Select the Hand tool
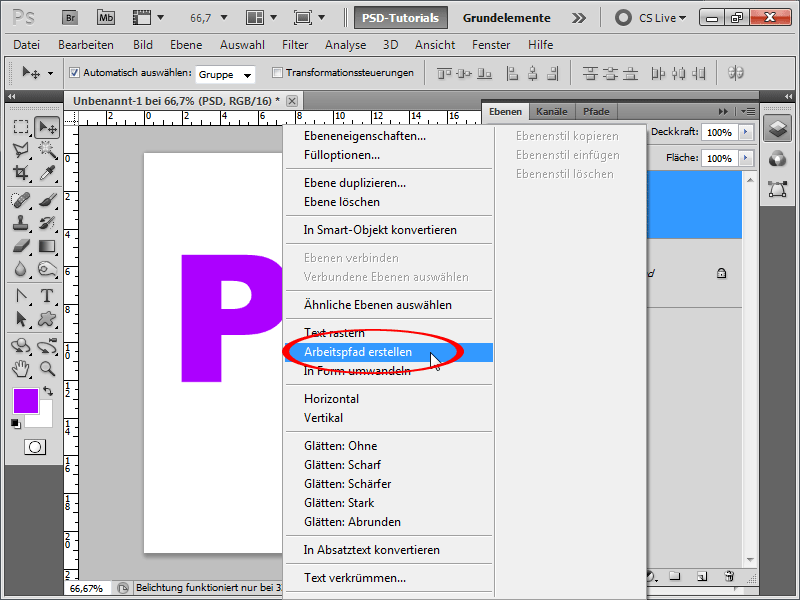Screen dimensions: 800x600 click(x=21, y=369)
